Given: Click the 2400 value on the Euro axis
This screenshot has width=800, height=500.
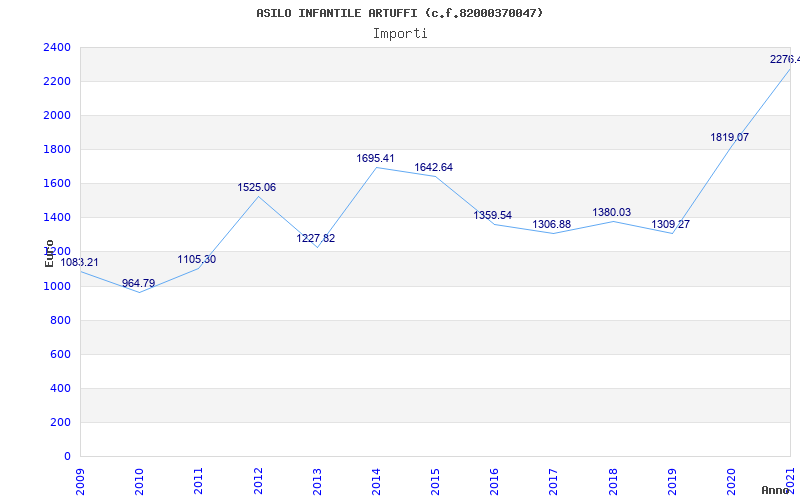Looking at the screenshot, I should tap(57, 48).
